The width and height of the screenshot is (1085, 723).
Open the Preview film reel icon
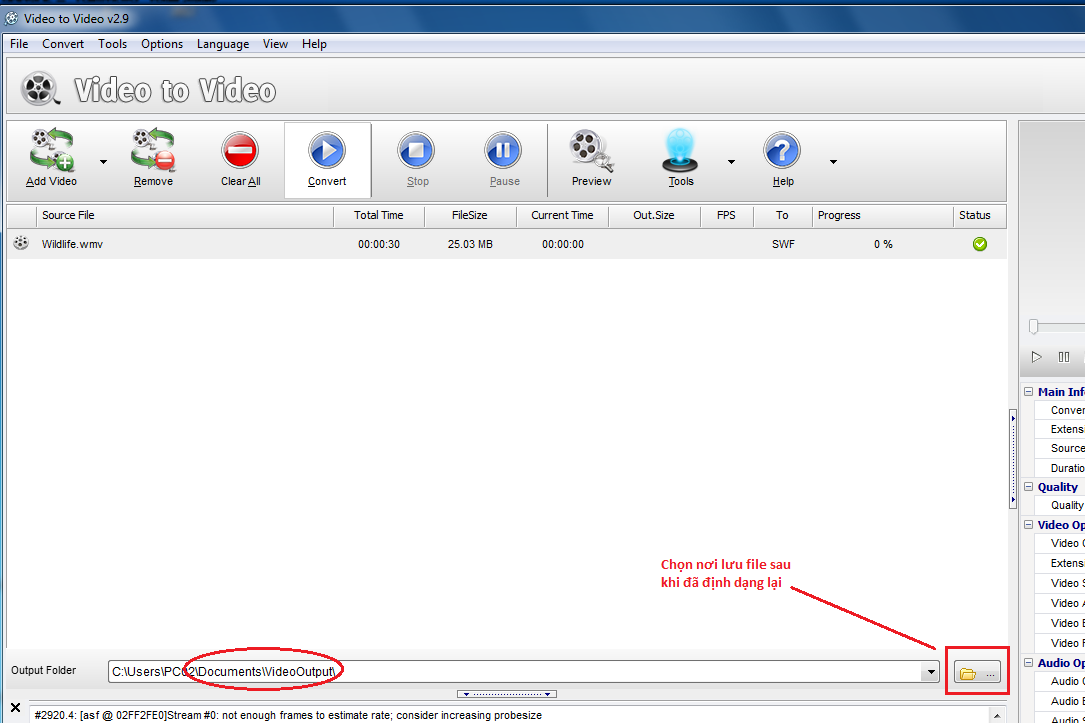pos(591,152)
